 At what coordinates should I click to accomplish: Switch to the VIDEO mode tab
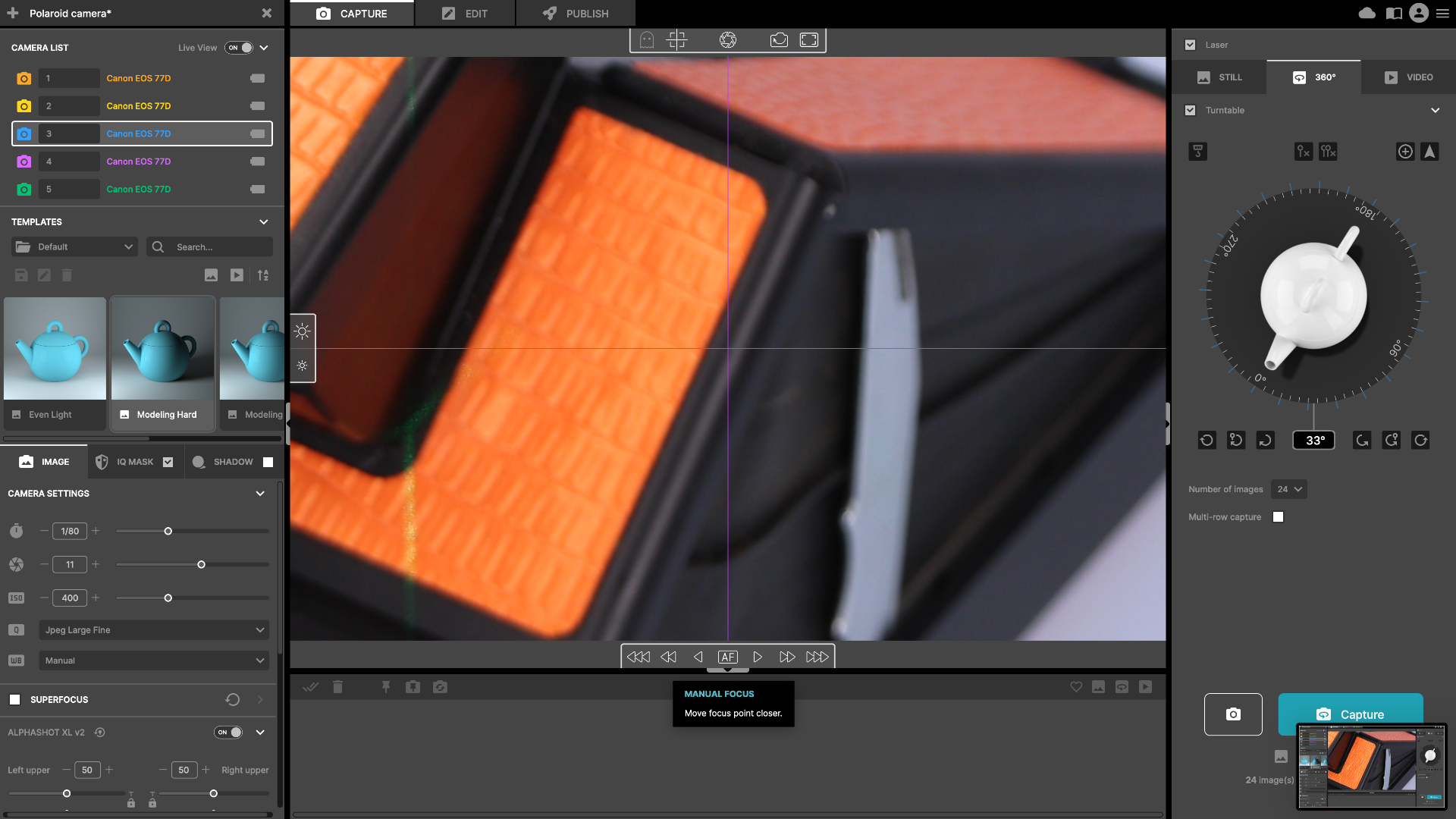[x=1407, y=77]
